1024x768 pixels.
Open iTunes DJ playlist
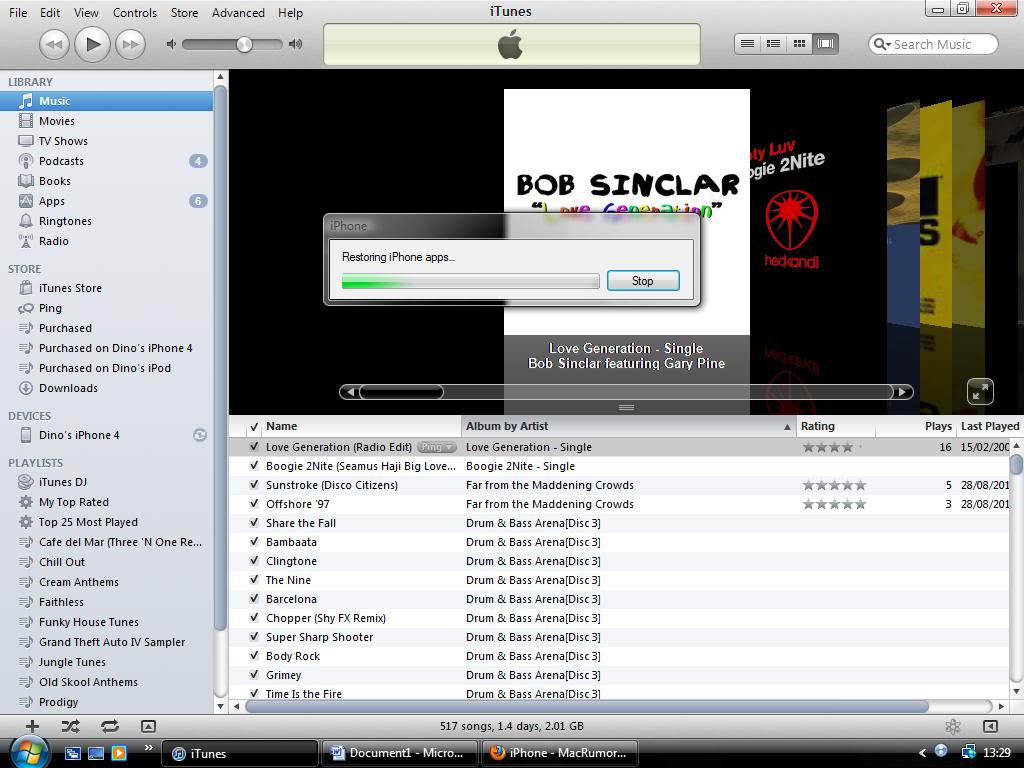click(106, 482)
